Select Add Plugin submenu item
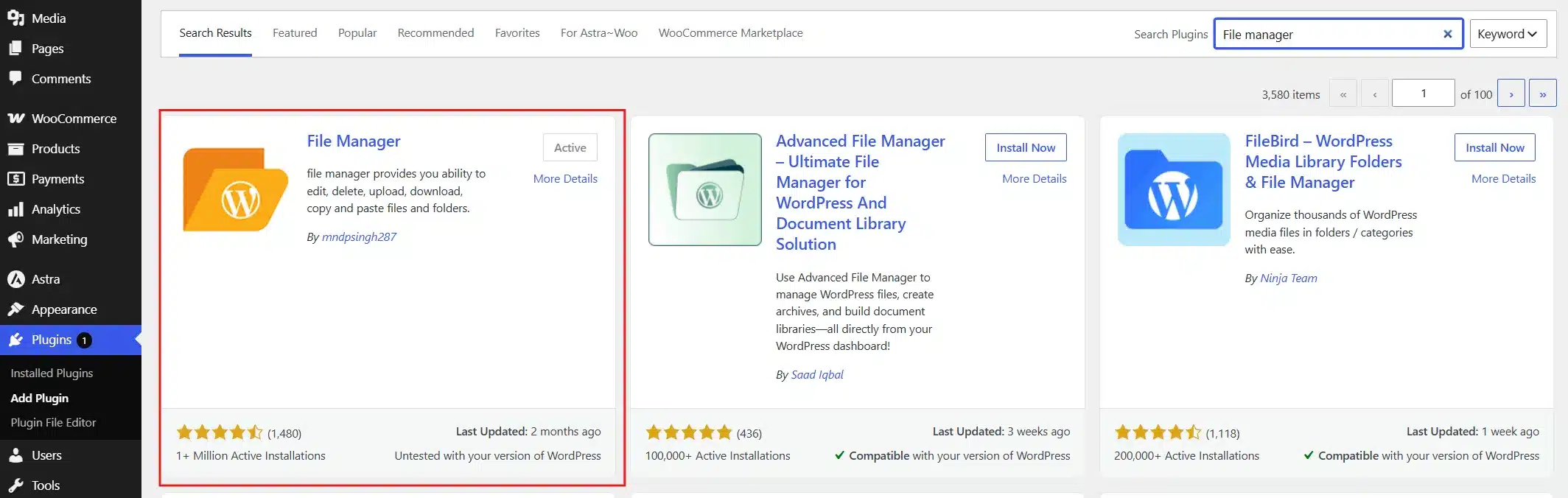 pos(40,398)
